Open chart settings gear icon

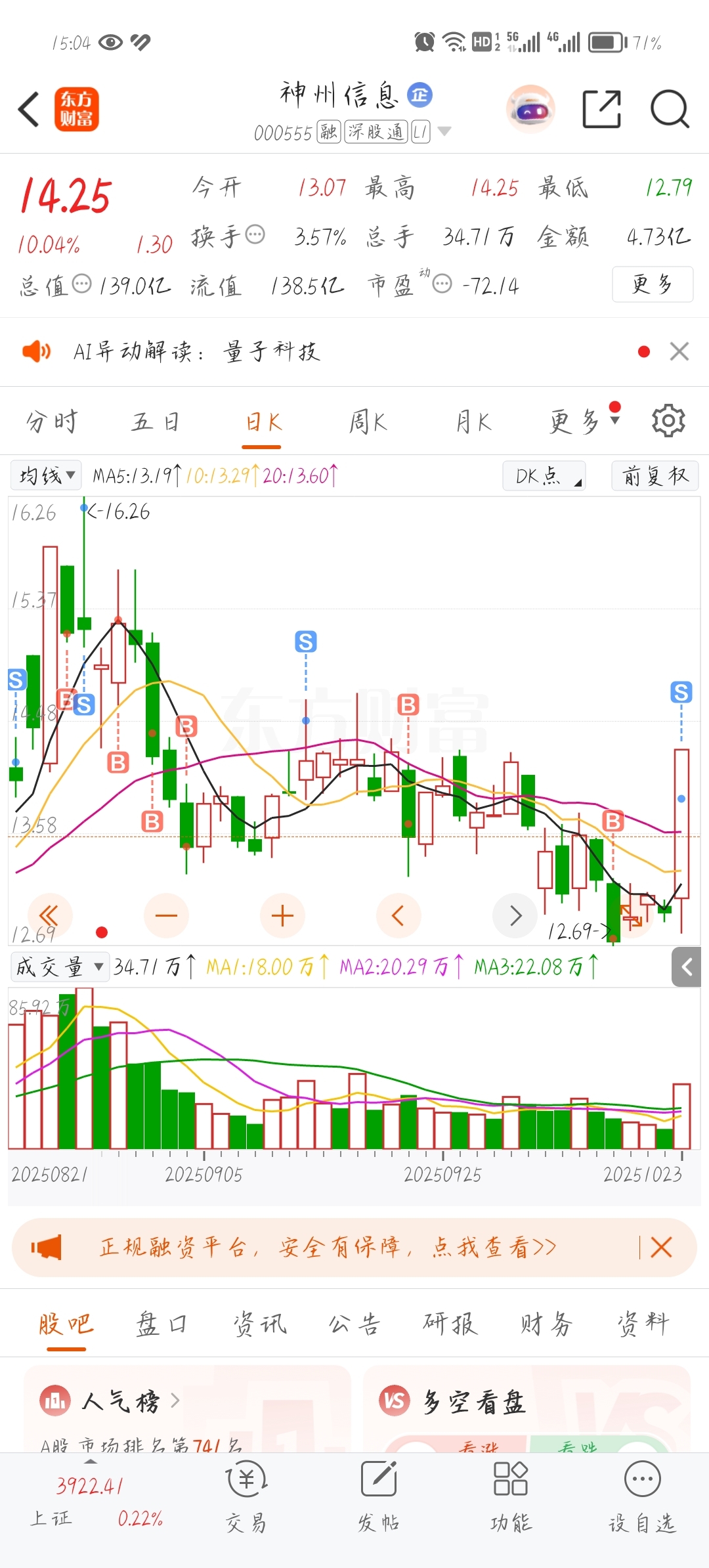point(668,420)
